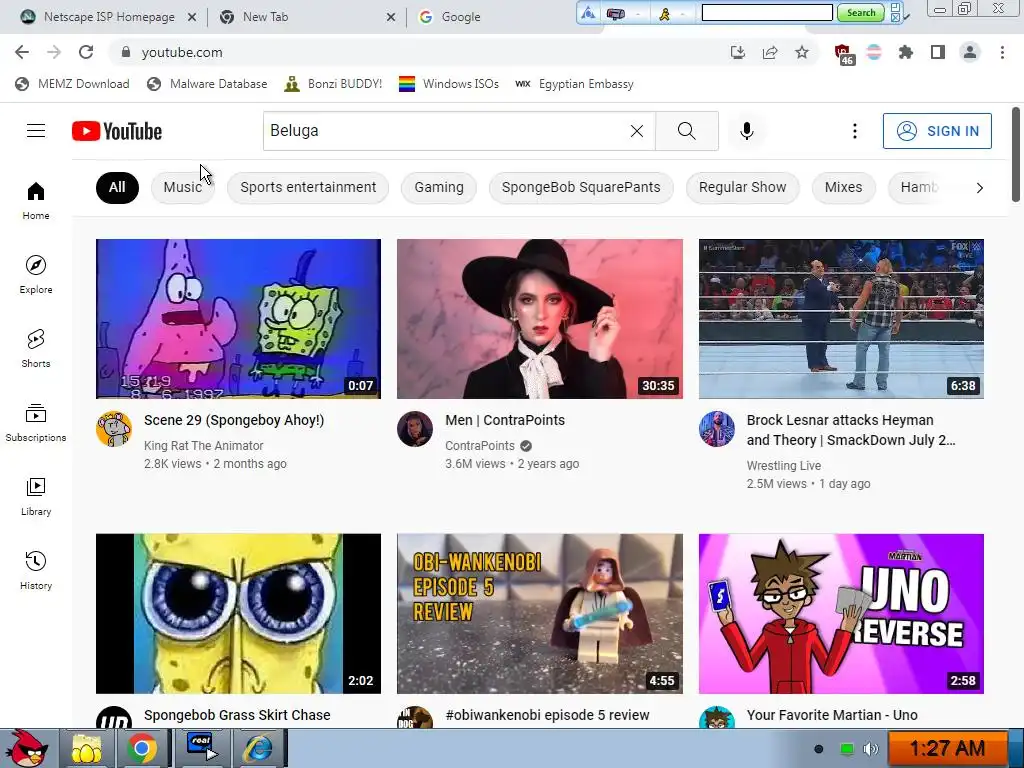Open Scene 29 Spongeboy Ahoy thumbnail
The height and width of the screenshot is (768, 1024).
pyautogui.click(x=238, y=319)
